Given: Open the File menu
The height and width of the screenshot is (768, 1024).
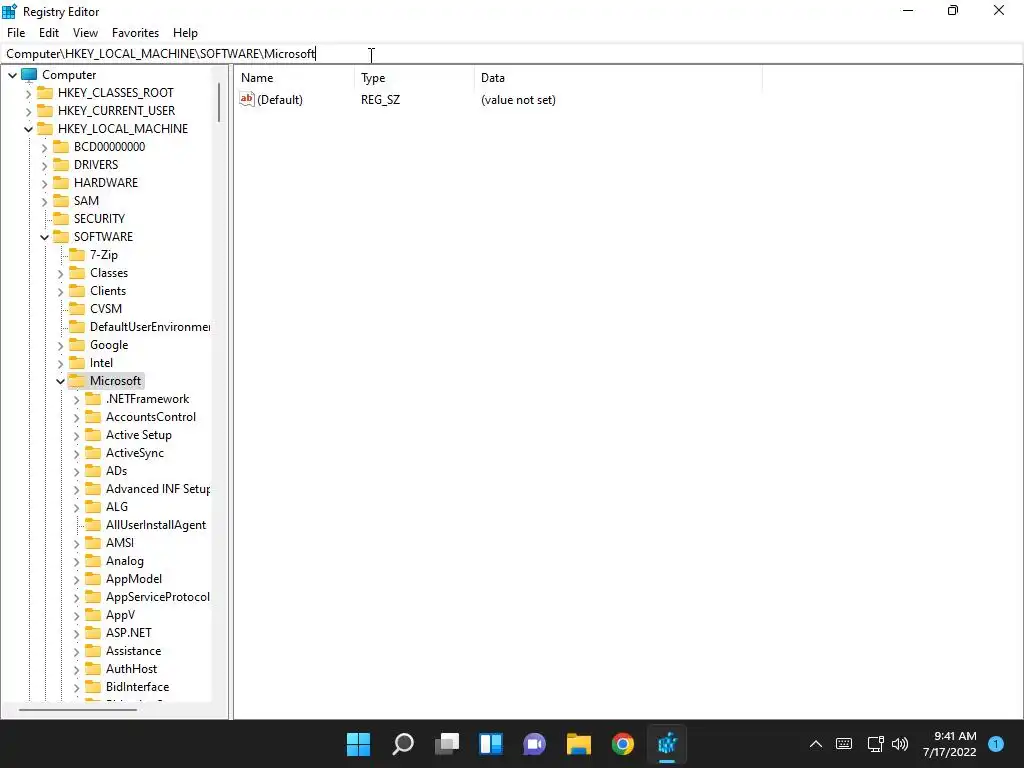Looking at the screenshot, I should point(16,33).
